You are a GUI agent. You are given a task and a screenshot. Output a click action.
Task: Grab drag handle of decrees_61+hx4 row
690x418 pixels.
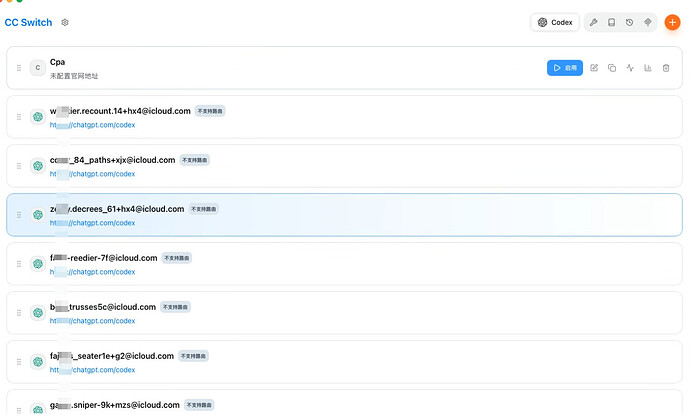[19, 215]
